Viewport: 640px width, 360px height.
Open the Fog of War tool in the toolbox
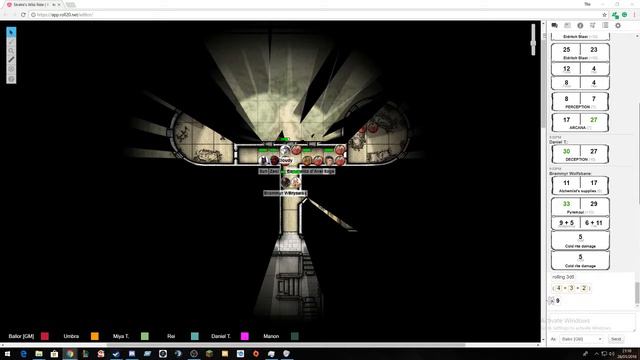(11, 69)
